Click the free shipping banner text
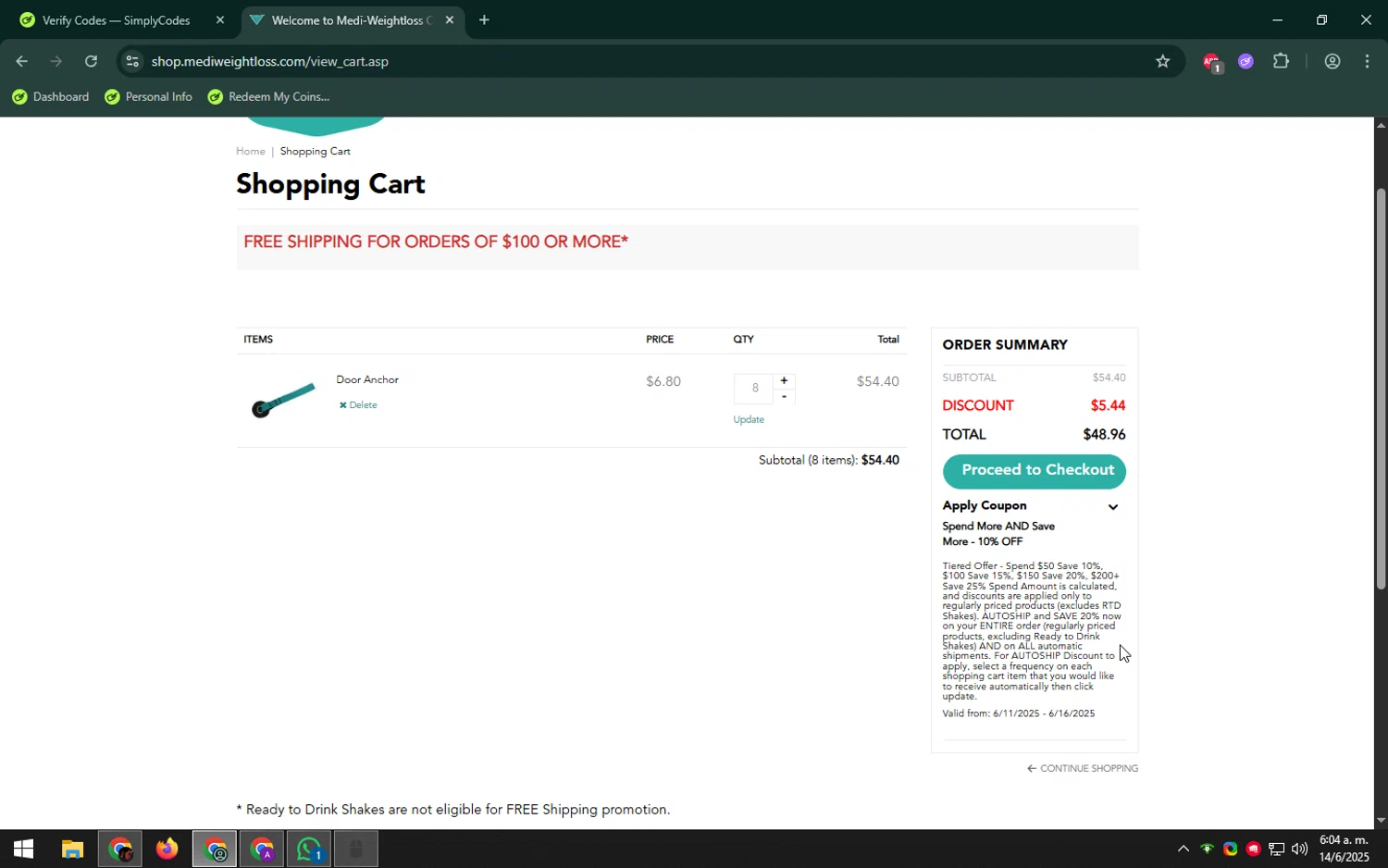This screenshot has height=868, width=1388. pos(436,242)
